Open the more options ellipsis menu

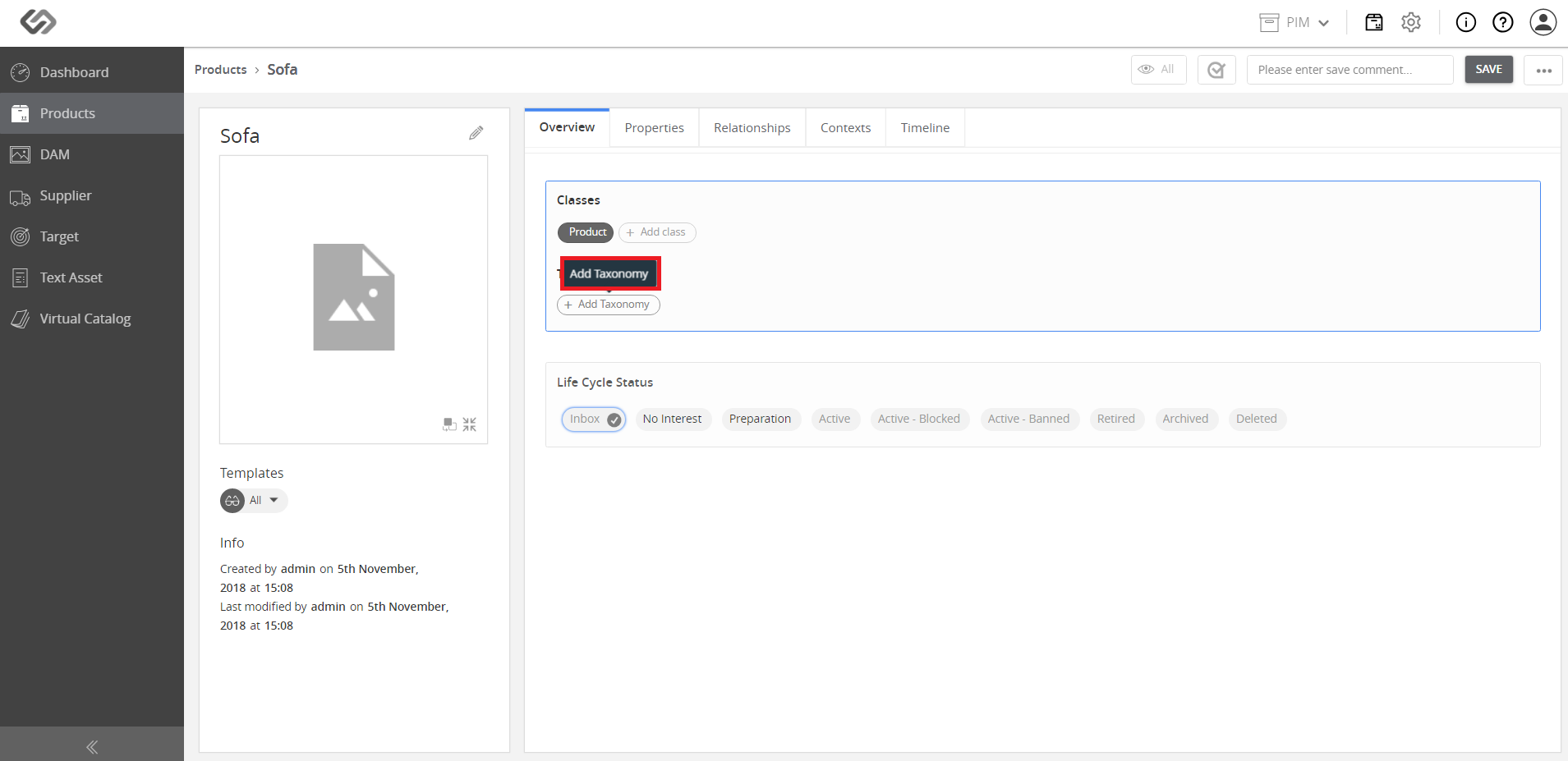click(1543, 70)
